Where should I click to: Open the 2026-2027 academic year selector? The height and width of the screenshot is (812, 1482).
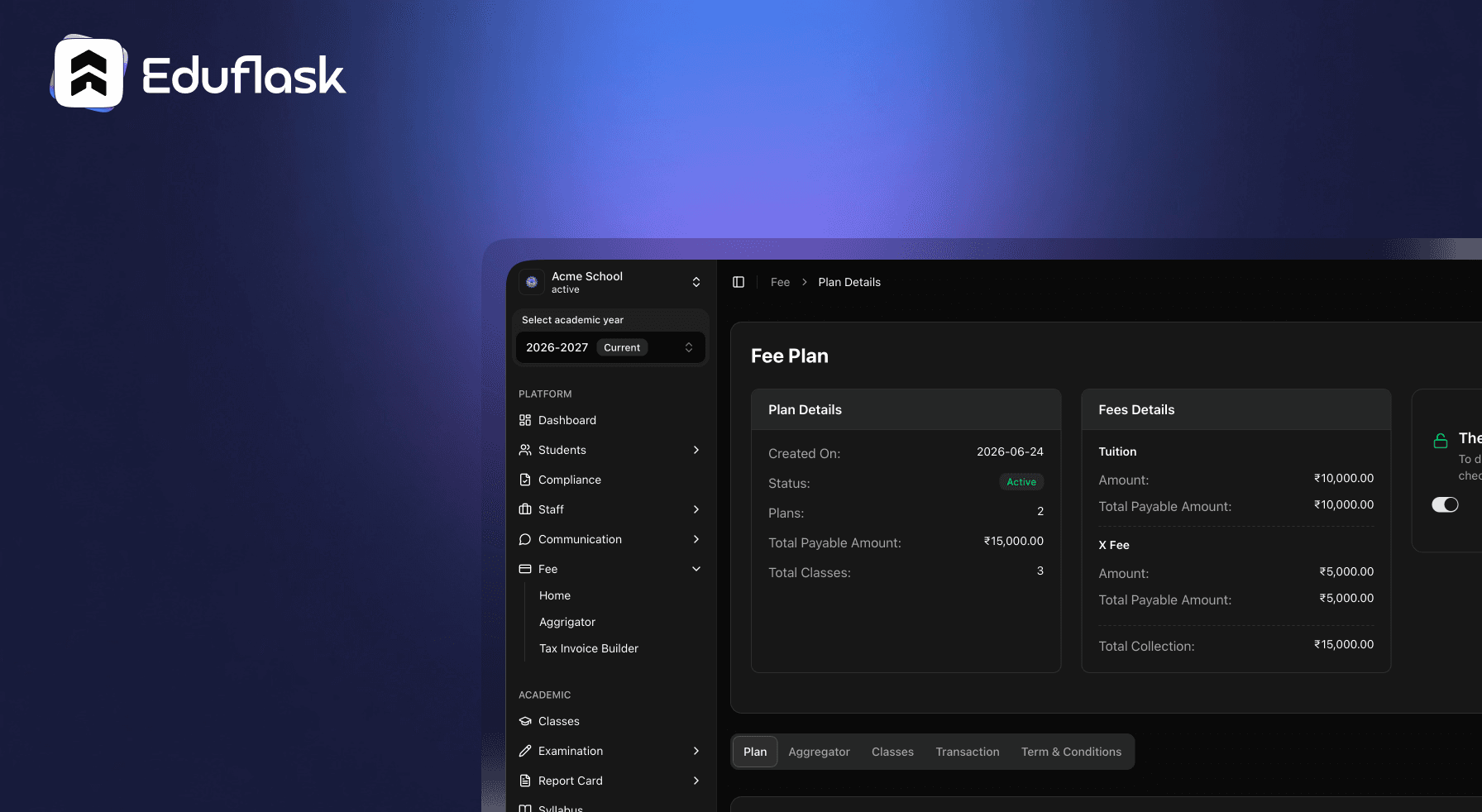tap(611, 347)
